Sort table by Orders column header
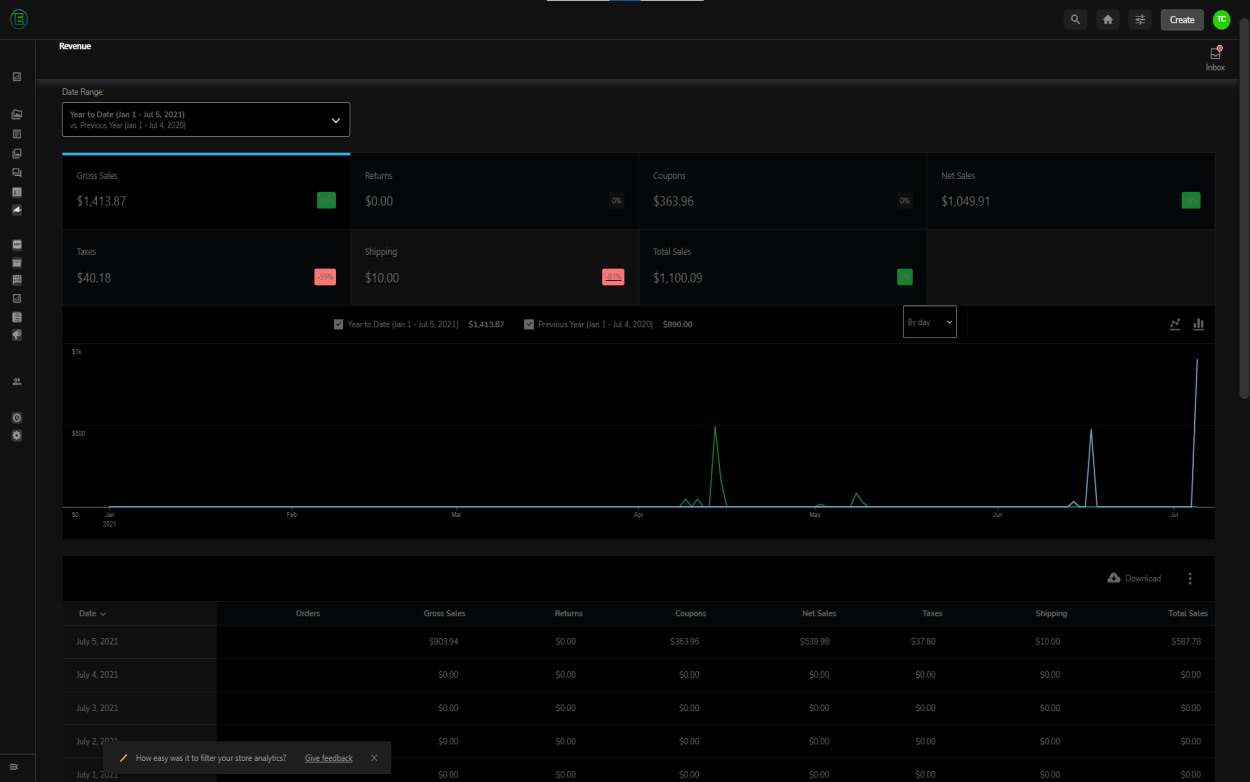 [308, 613]
